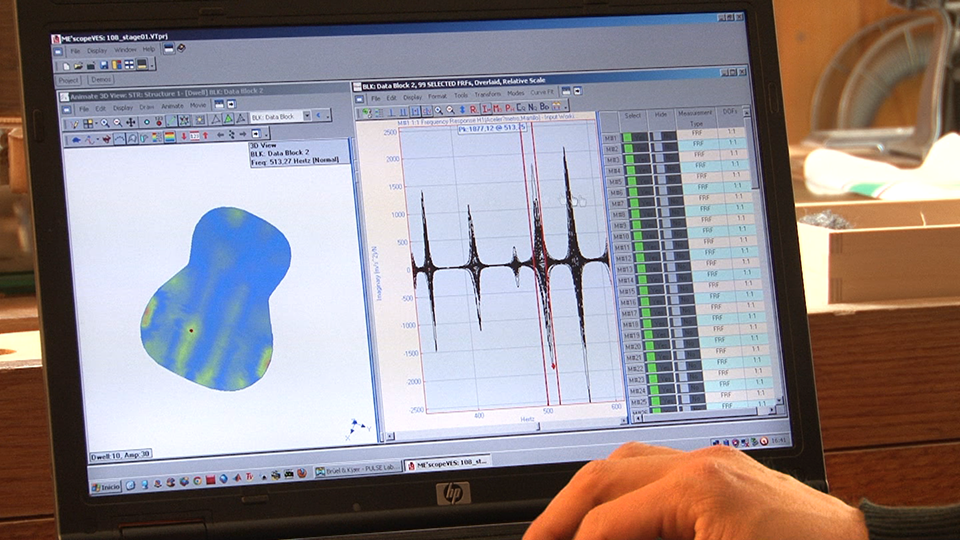Click the Mh magnitude icon

[497, 108]
